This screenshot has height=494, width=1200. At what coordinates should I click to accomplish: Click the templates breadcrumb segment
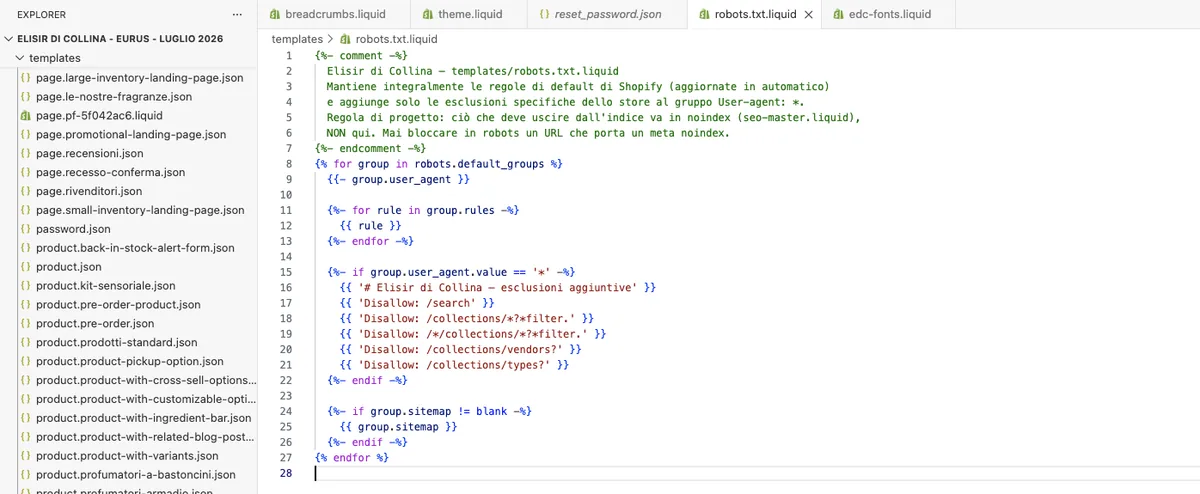tap(296, 39)
